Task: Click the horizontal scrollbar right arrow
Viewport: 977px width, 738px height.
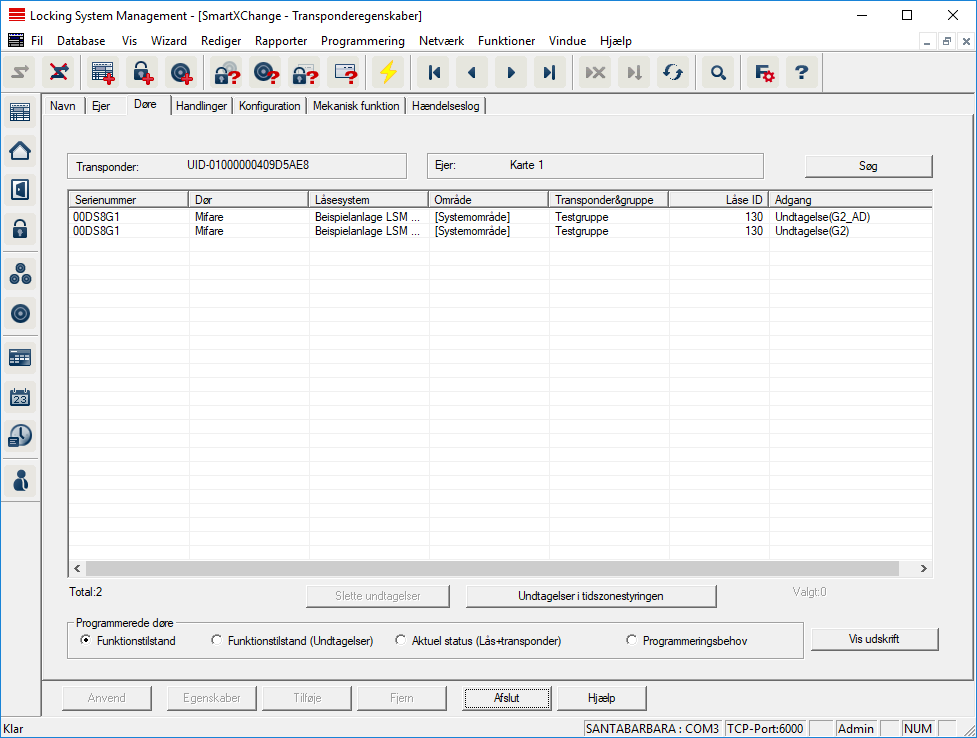Action: pos(923,568)
